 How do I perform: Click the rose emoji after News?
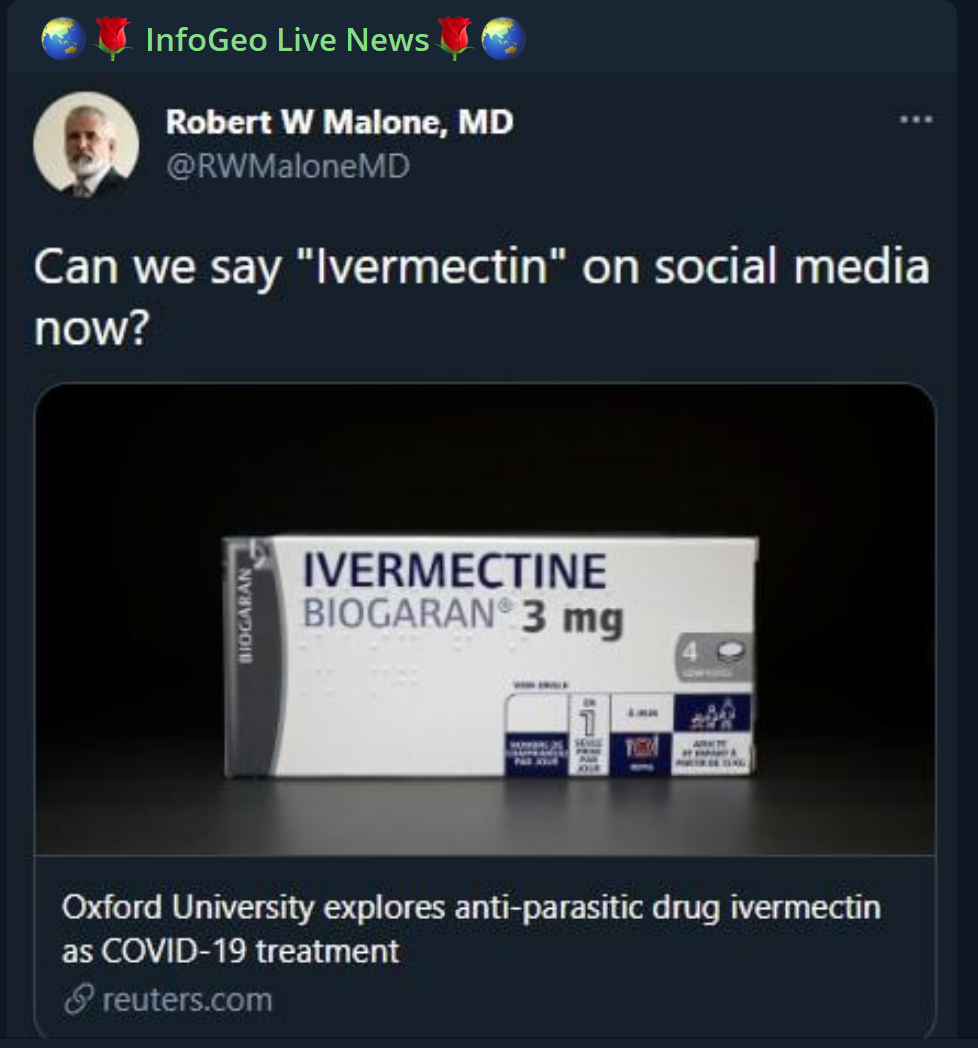pyautogui.click(x=455, y=39)
